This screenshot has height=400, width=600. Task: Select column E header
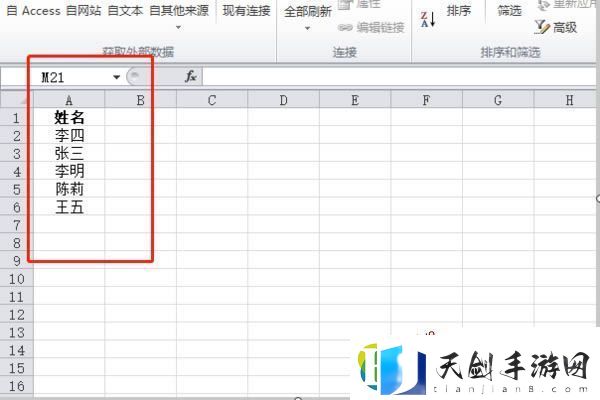(x=355, y=100)
